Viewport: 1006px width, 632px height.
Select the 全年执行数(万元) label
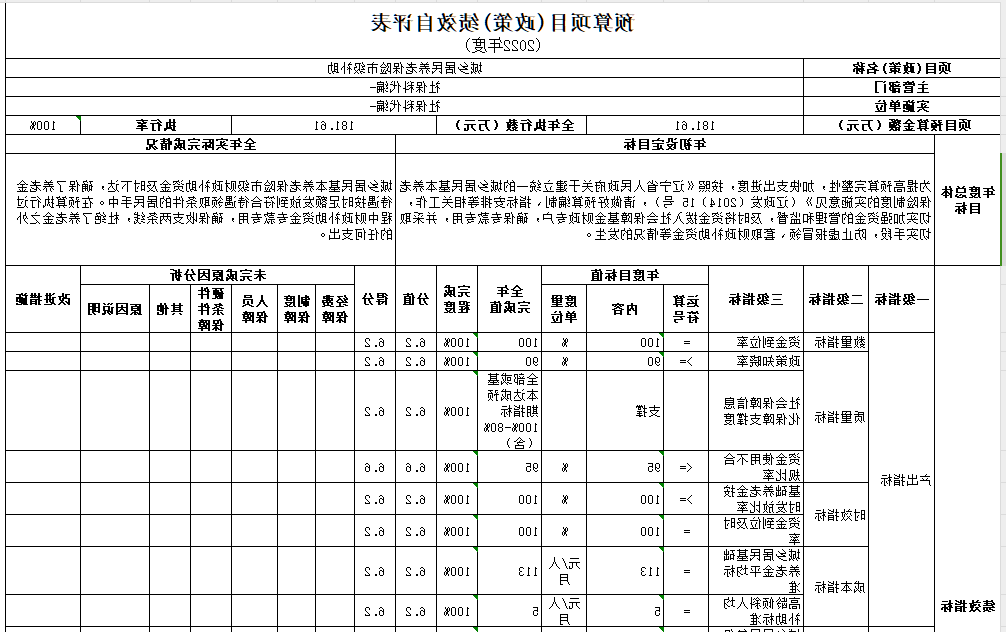tap(512, 125)
